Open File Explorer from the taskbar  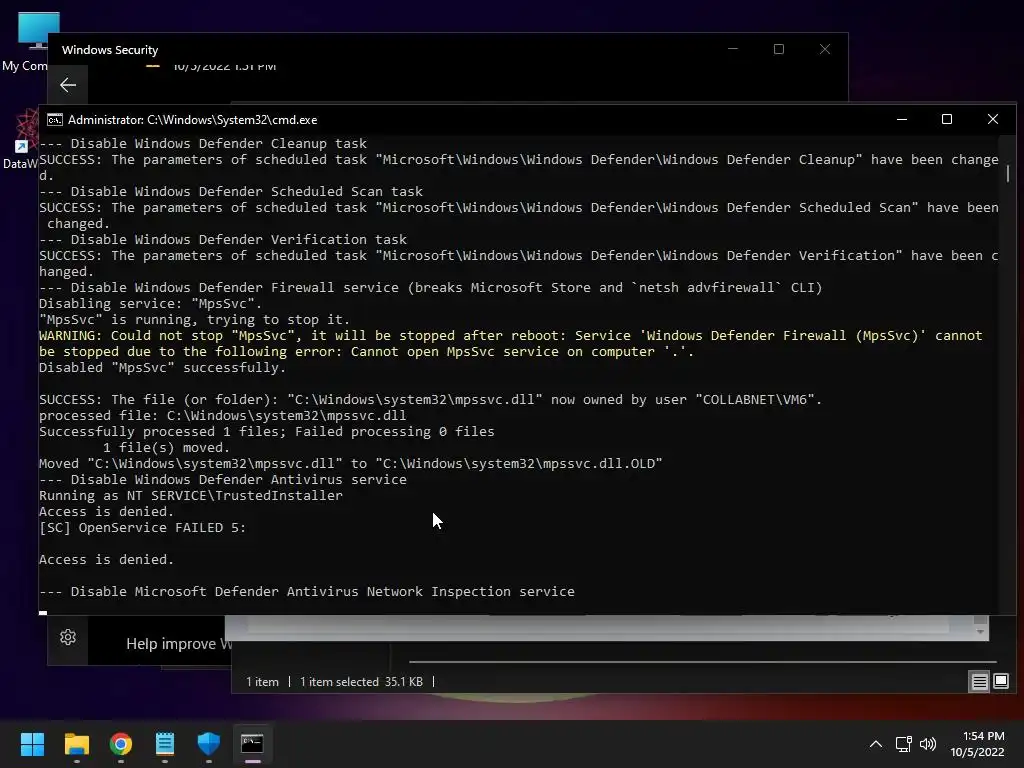(76, 744)
